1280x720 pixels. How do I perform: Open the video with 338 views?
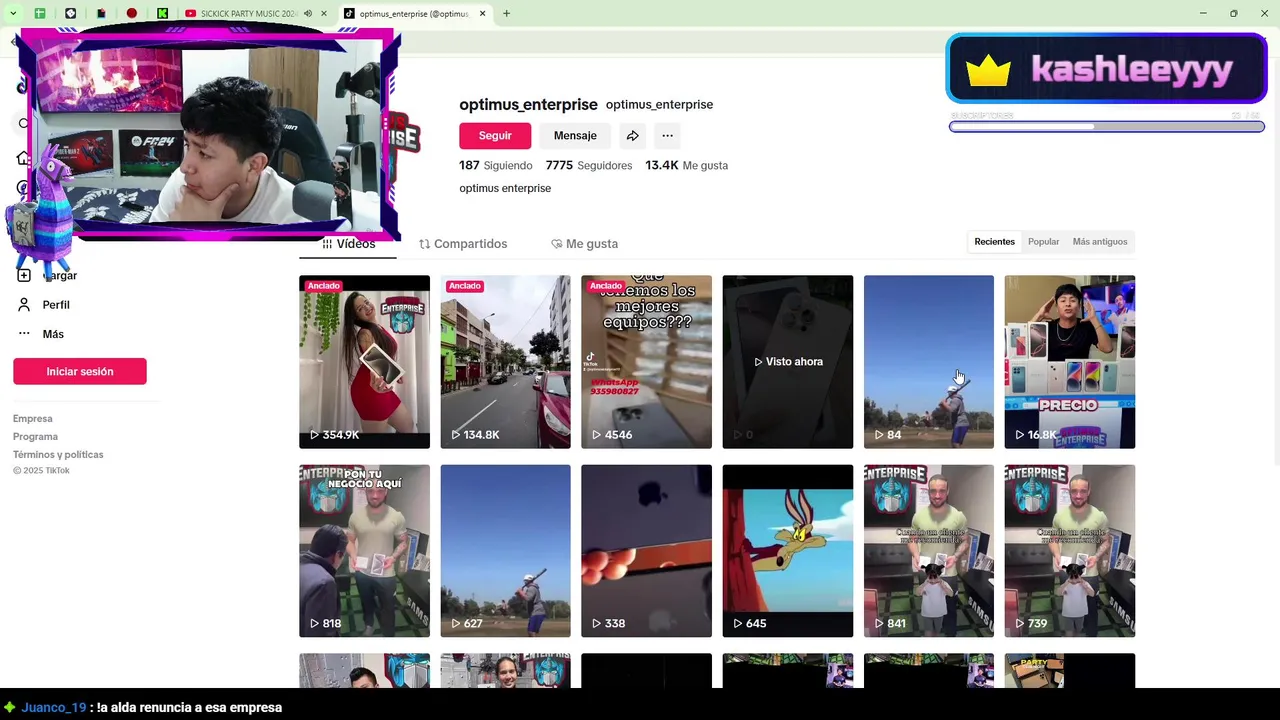(x=646, y=551)
